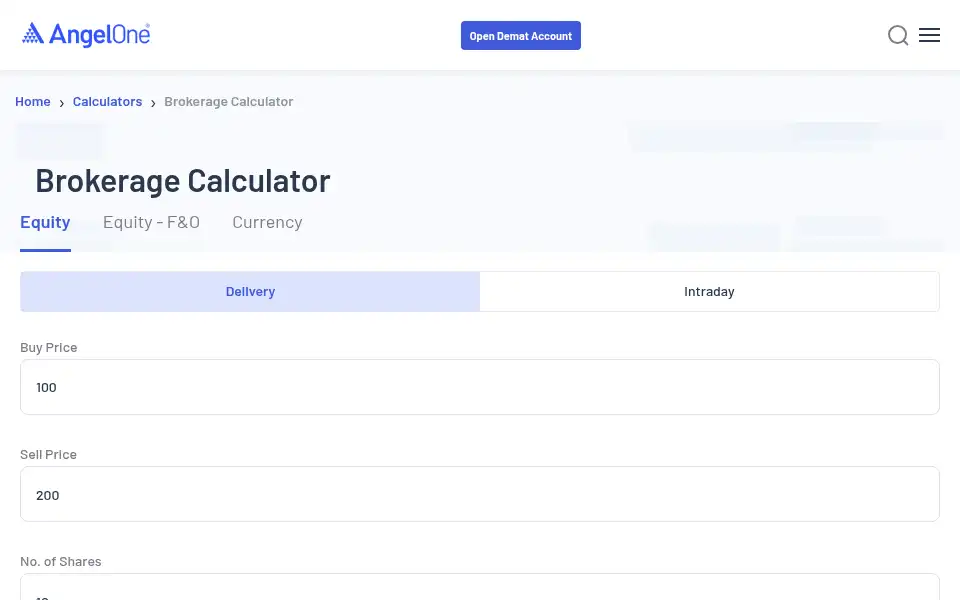This screenshot has width=960, height=600.
Task: Click the No. of Shares label
Action: [61, 562]
